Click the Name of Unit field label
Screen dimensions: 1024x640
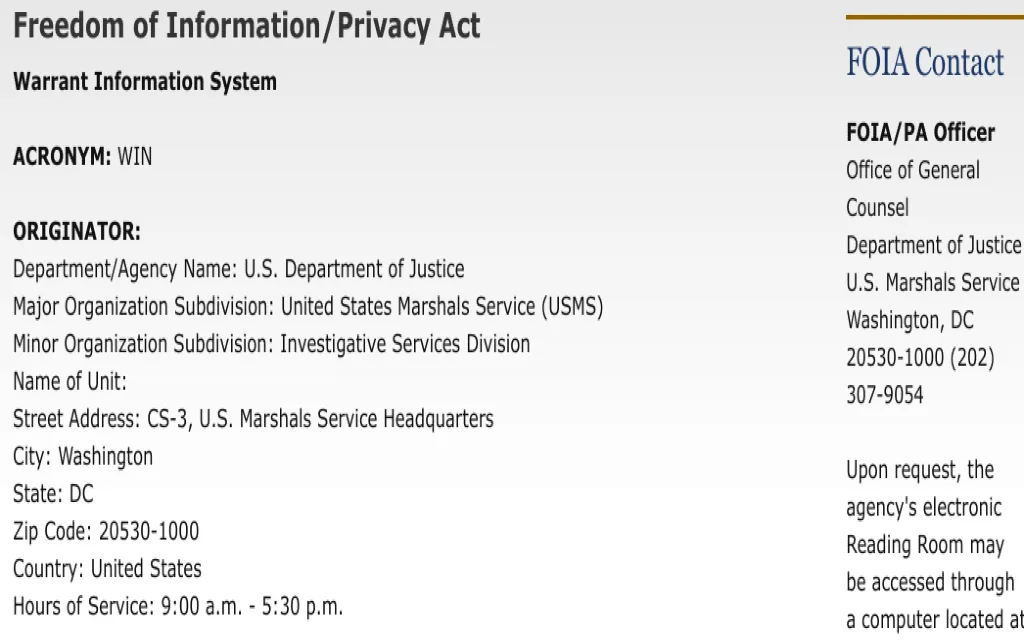(70, 381)
